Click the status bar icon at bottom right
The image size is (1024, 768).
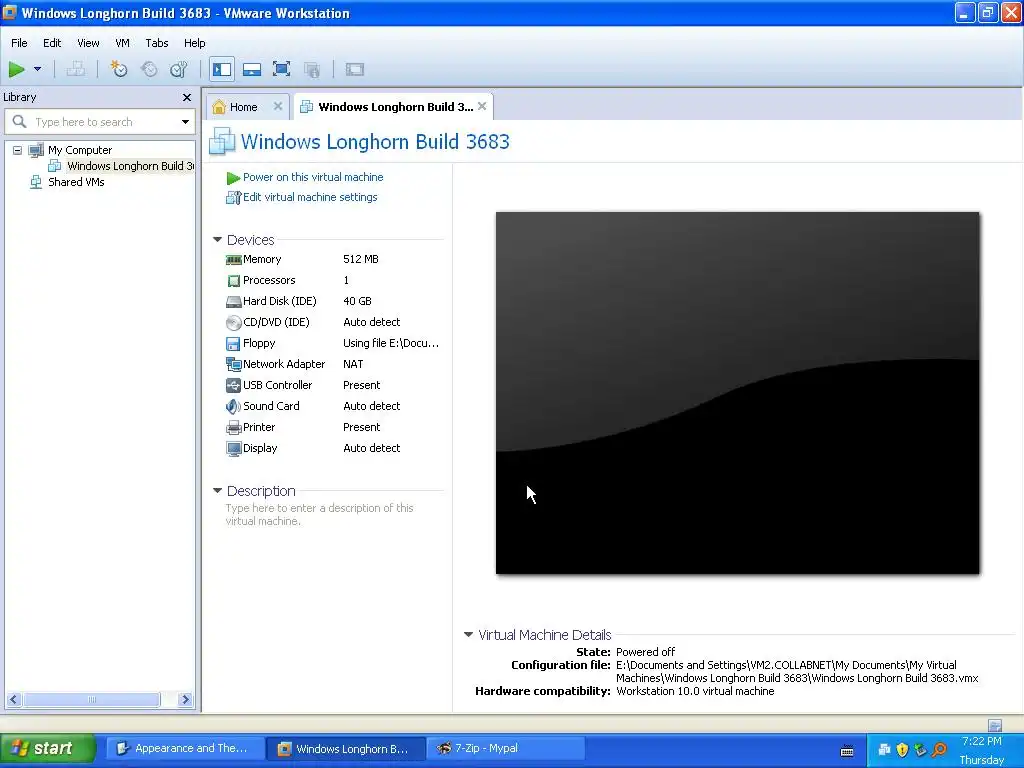point(995,725)
